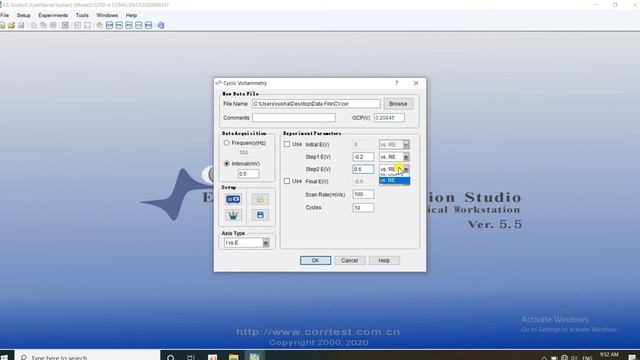Click the blue globe icon at toolbar end

(x=161, y=25)
